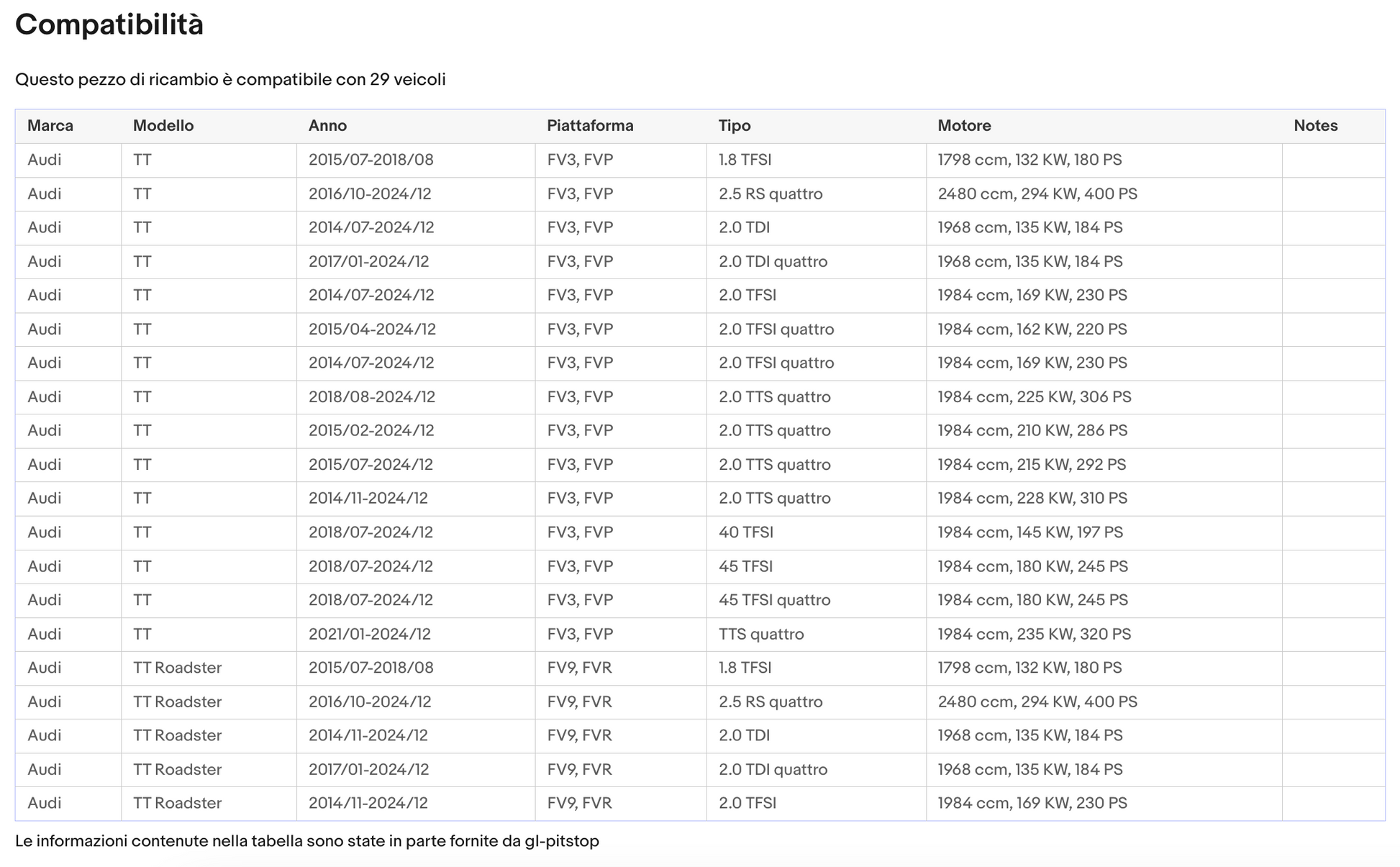1400x867 pixels.
Task: Click the 2.0 TFSI quattro 220 PS row
Action: [700, 330]
